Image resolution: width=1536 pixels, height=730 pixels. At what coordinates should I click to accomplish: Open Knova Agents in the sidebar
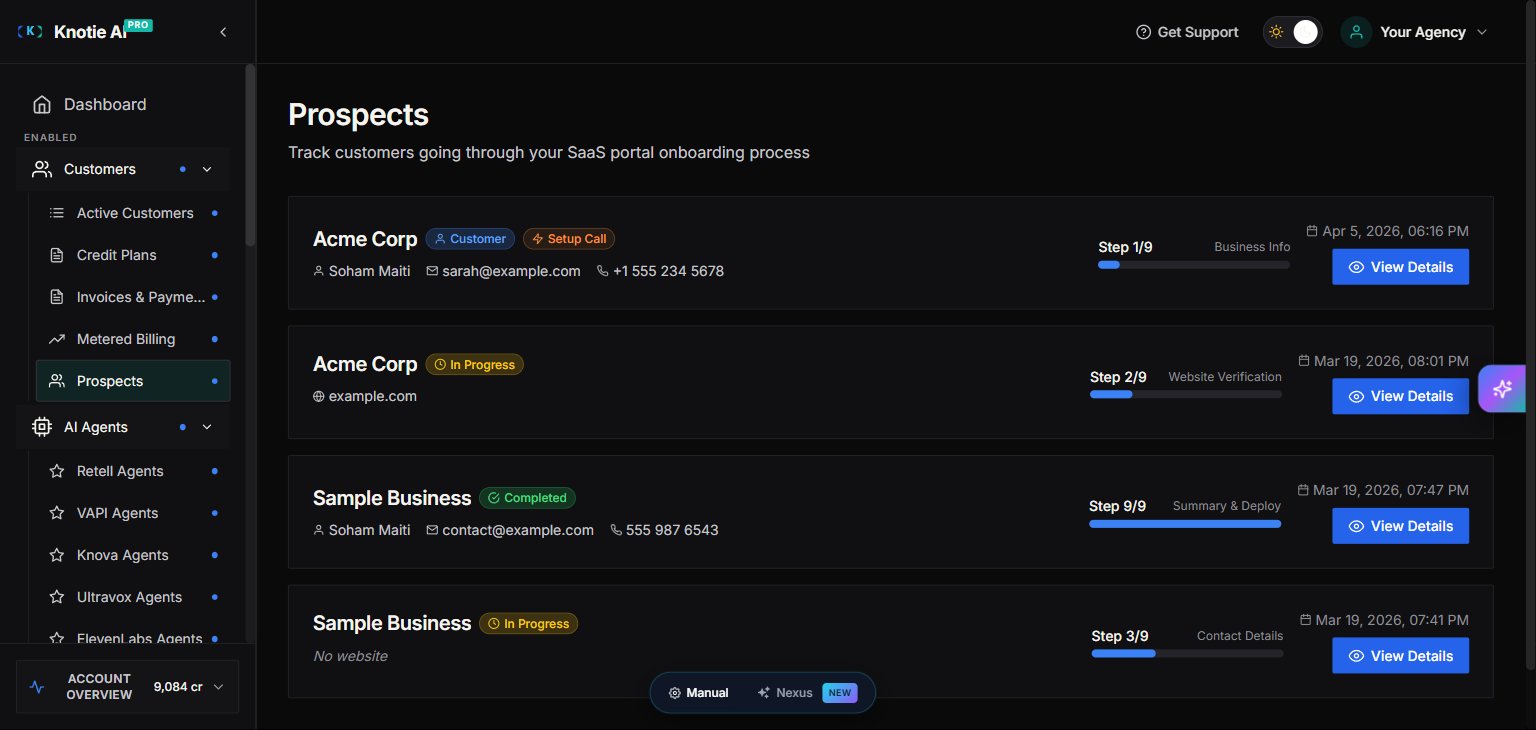pos(133,555)
